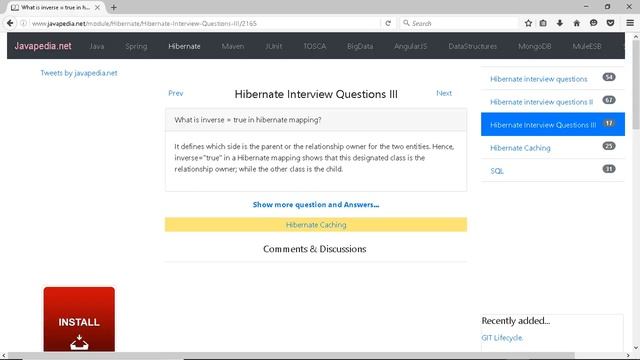Screen dimensions: 640x360
Task: Open Tweets by javapedia.net link
Action: [79, 73]
